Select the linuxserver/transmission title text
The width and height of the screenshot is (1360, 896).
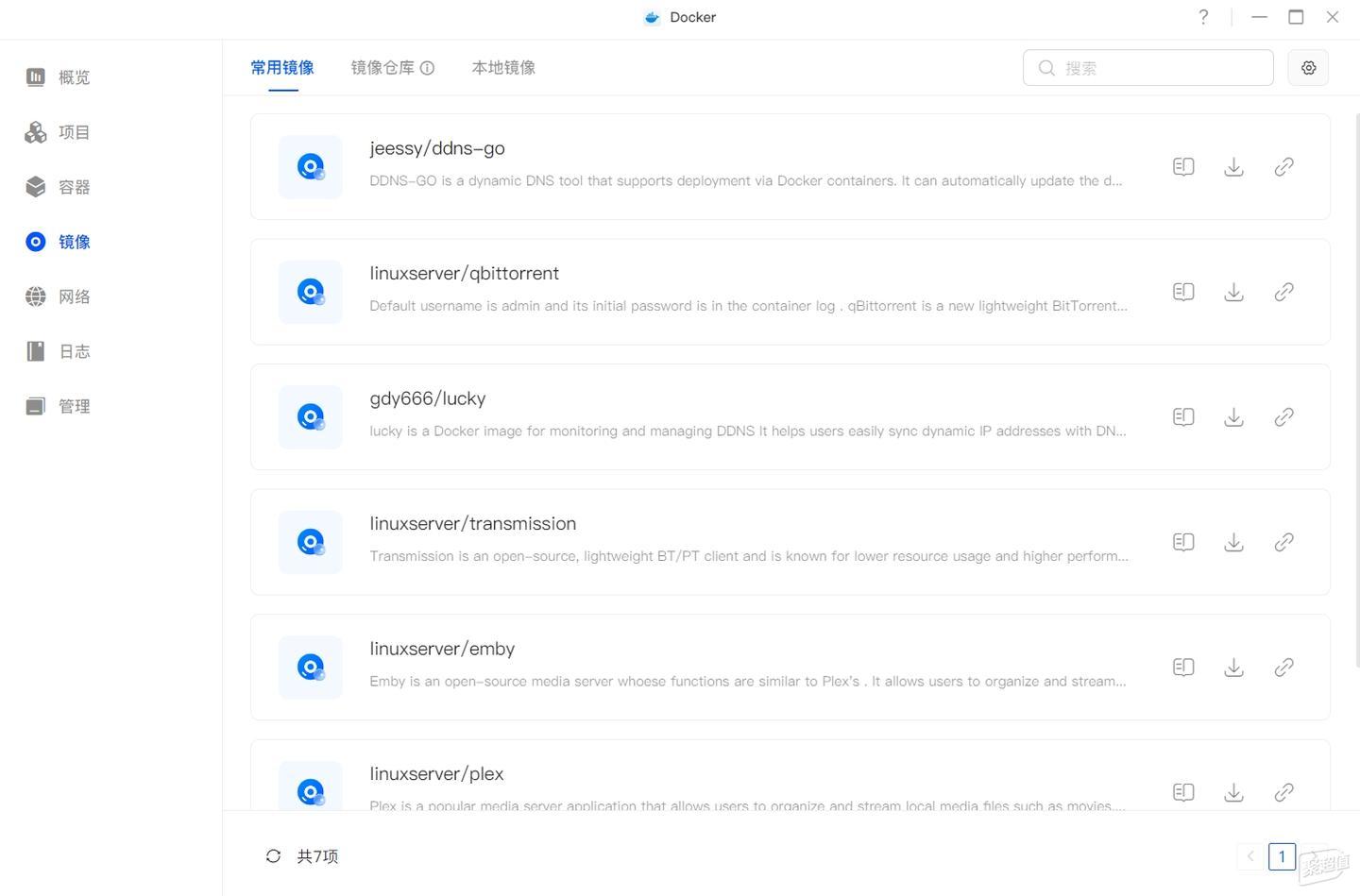pyautogui.click(x=473, y=523)
